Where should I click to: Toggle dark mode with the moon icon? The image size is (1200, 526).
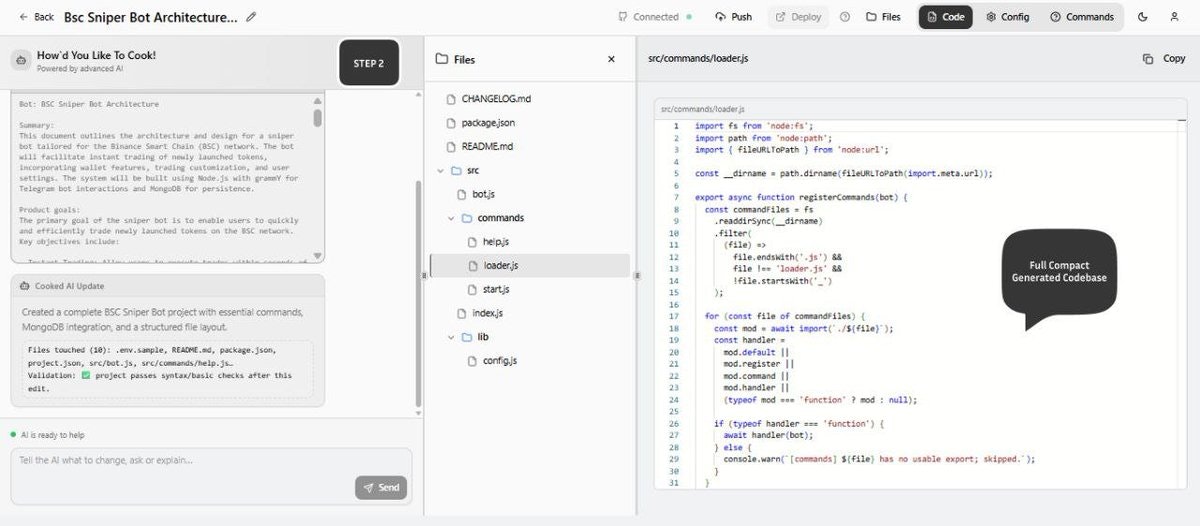pyautogui.click(x=1143, y=17)
